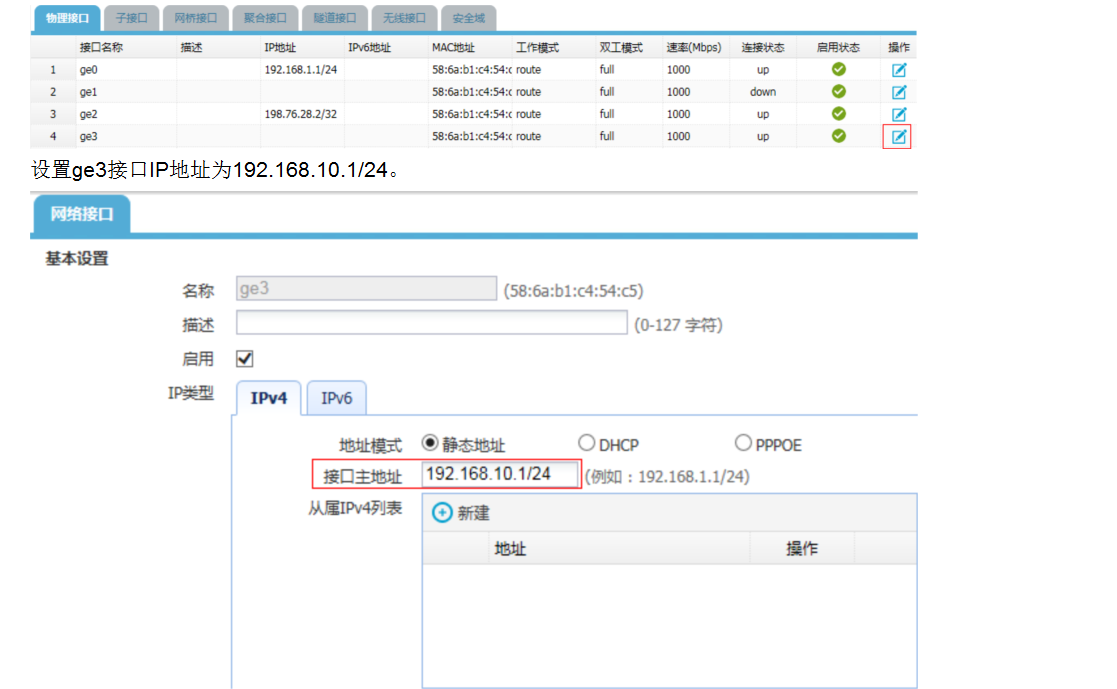Switch to the IPv6 tab
Viewport: 1117px width, 689px height.
(x=336, y=398)
